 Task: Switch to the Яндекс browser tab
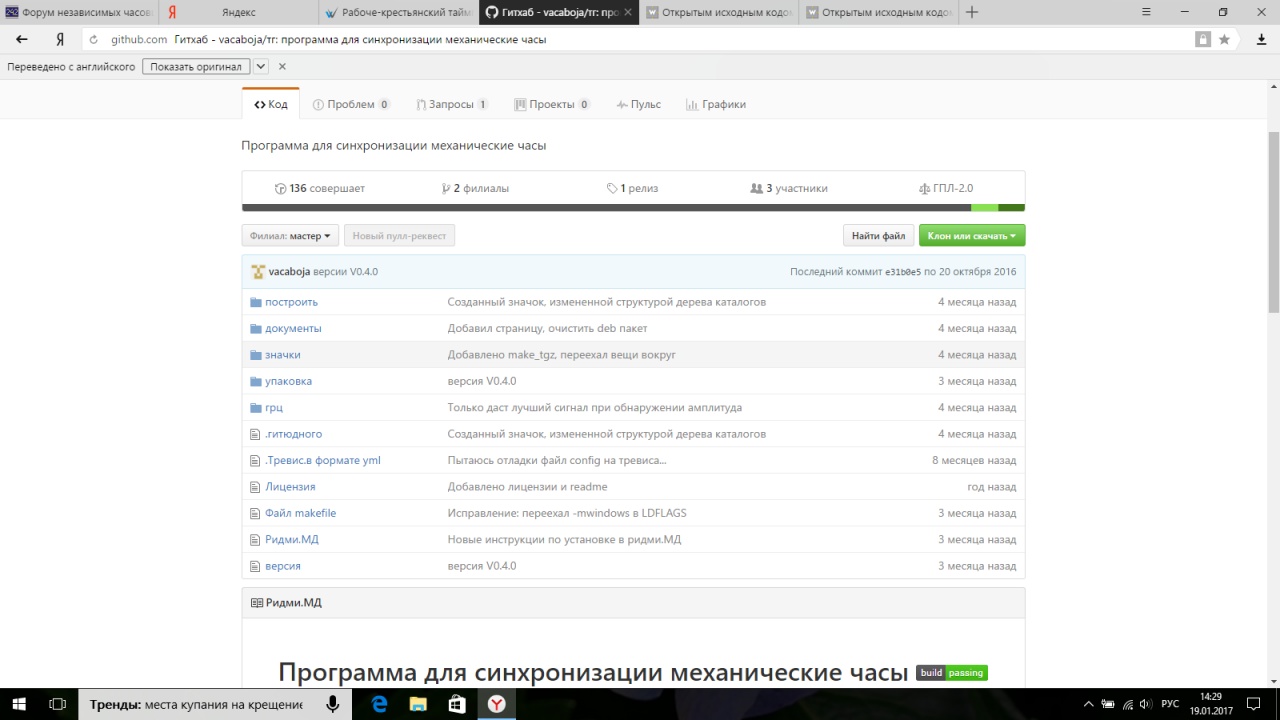point(238,12)
